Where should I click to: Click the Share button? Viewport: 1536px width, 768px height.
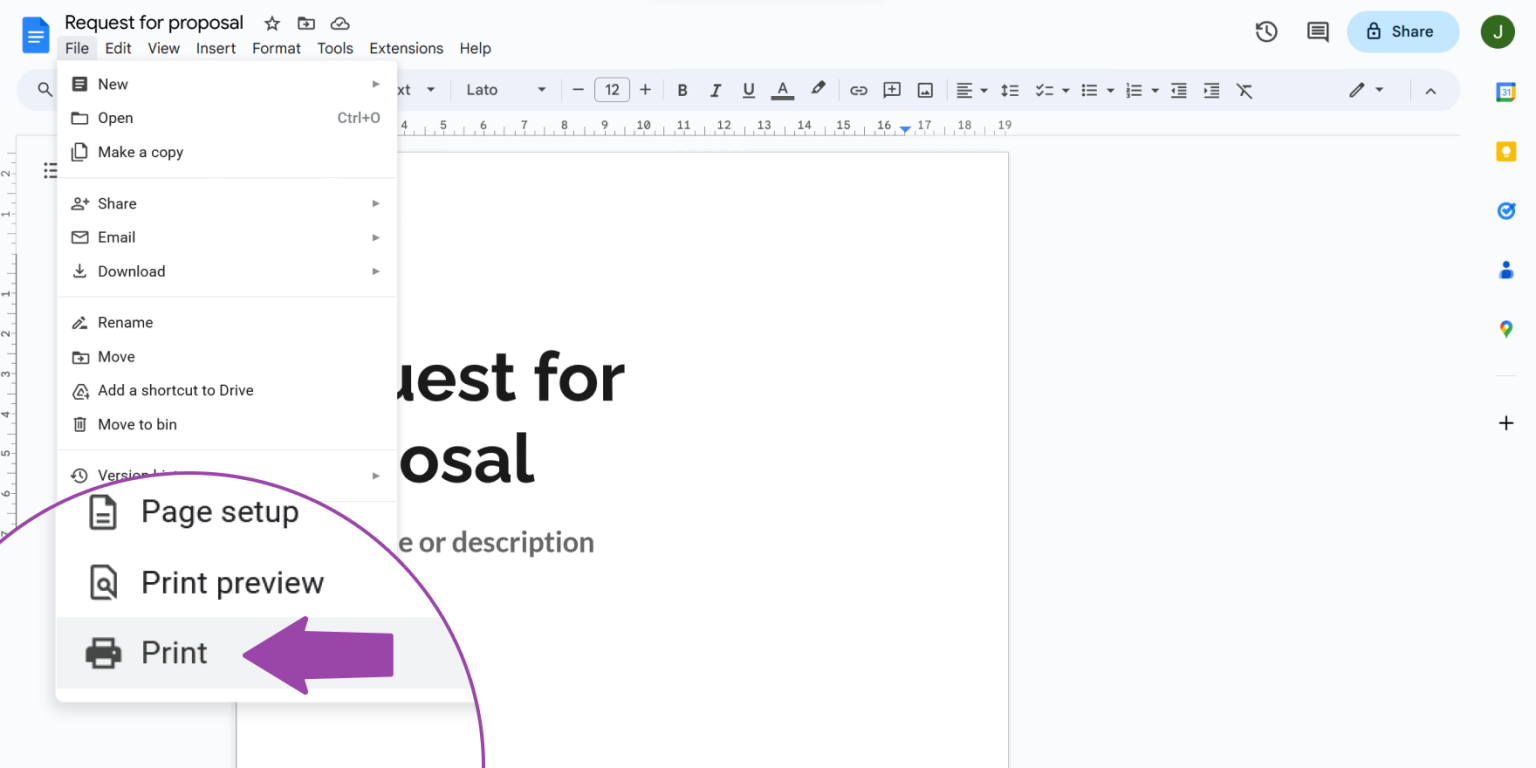[x=1402, y=31]
